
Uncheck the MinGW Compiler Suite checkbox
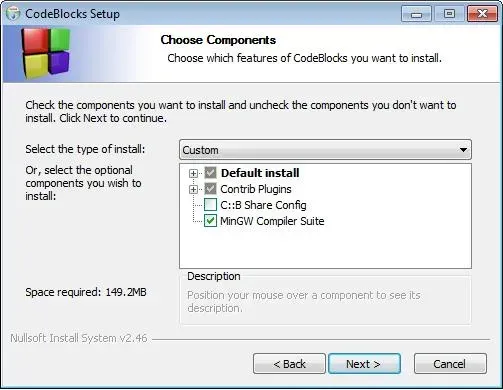click(210, 221)
